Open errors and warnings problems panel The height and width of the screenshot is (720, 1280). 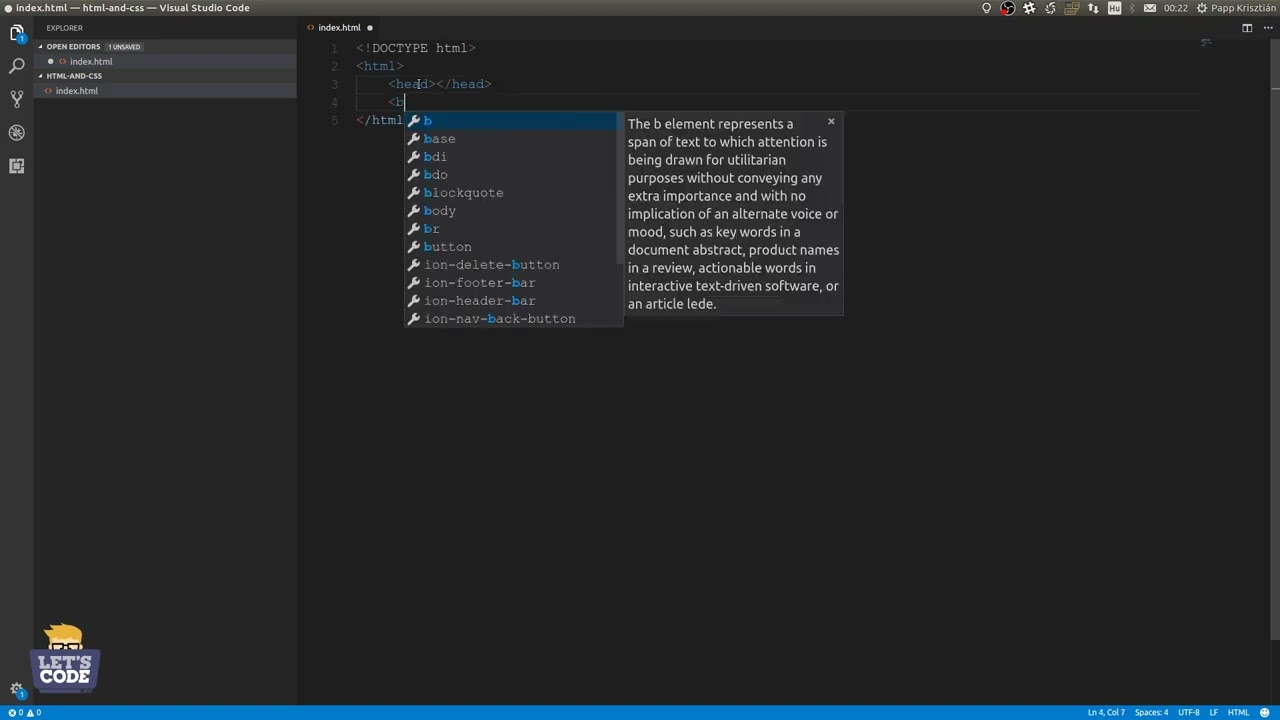(24, 712)
